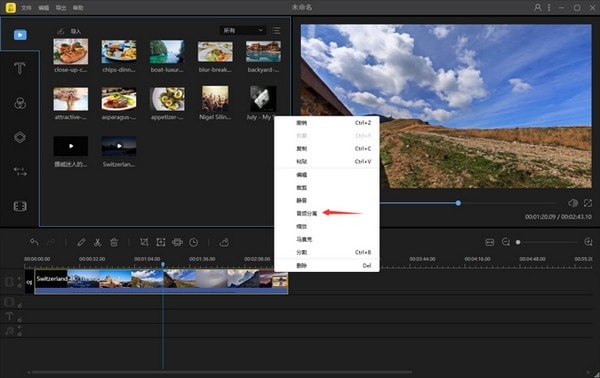Choose 马赛克 in the context menu
Viewport: 600px width, 378px height.
tap(304, 240)
